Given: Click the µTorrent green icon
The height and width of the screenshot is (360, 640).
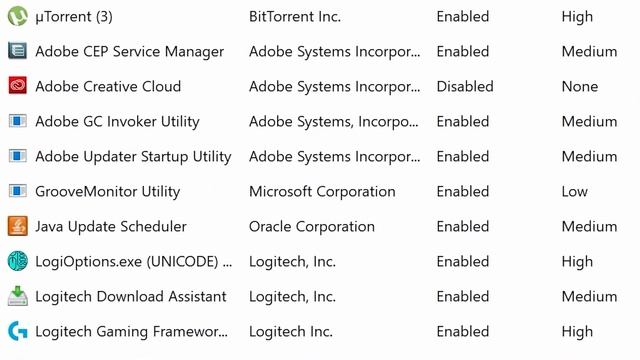Looking at the screenshot, I should click(x=18, y=16).
